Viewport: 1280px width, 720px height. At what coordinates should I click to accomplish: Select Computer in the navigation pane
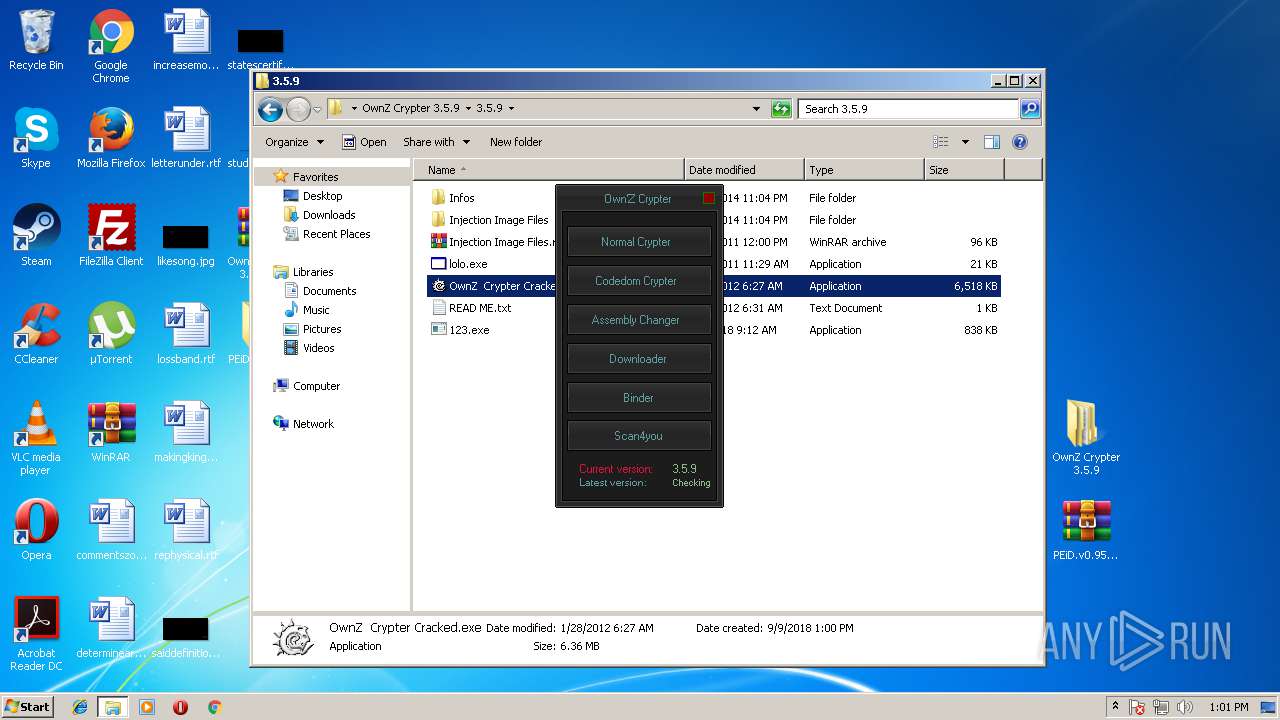(x=306, y=386)
